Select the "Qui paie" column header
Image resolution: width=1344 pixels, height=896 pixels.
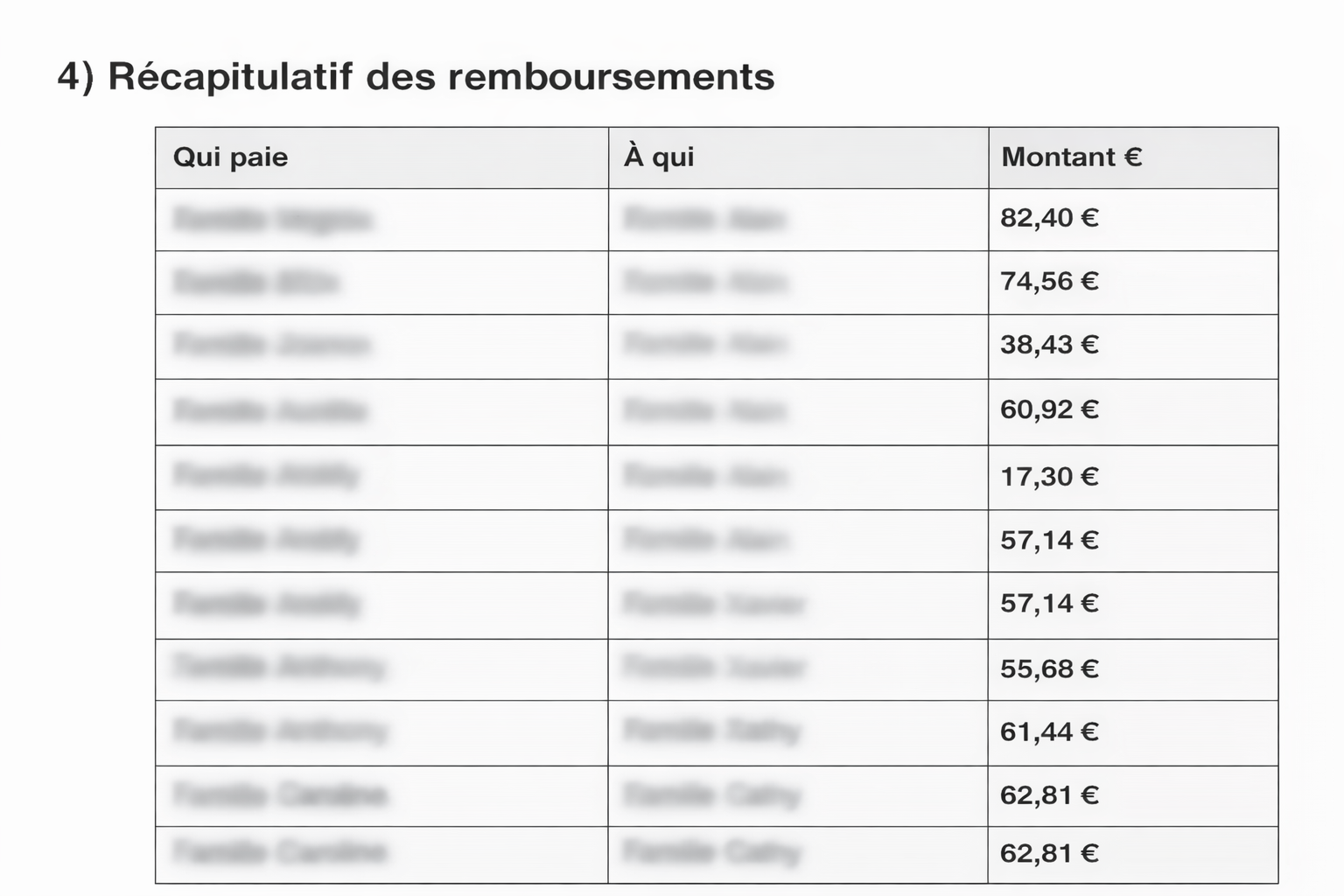230,157
